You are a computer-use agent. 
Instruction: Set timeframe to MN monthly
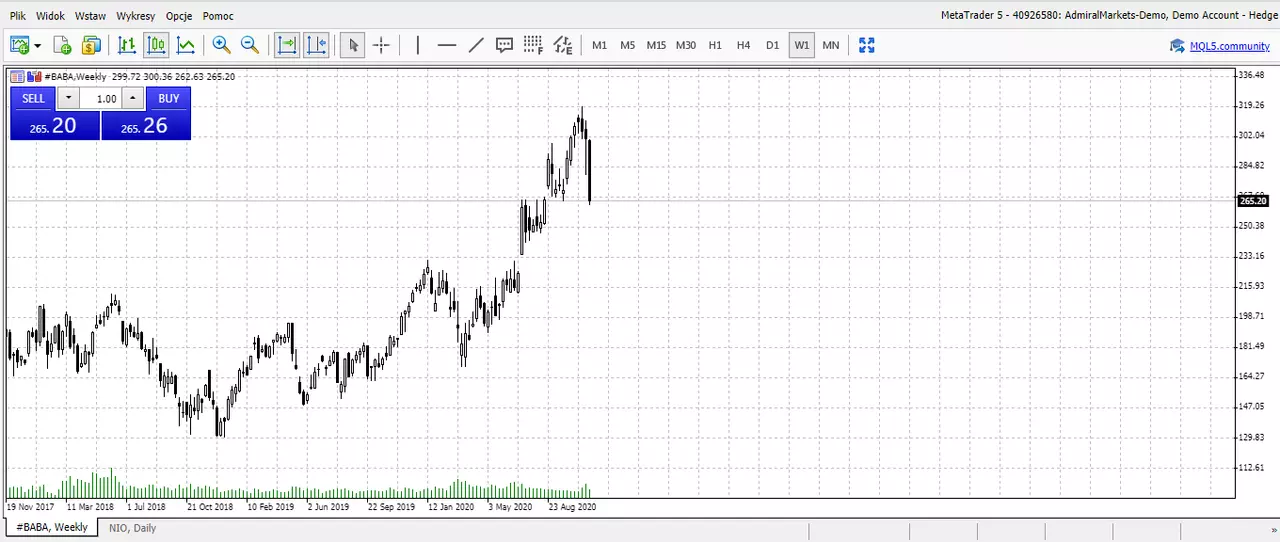click(830, 45)
